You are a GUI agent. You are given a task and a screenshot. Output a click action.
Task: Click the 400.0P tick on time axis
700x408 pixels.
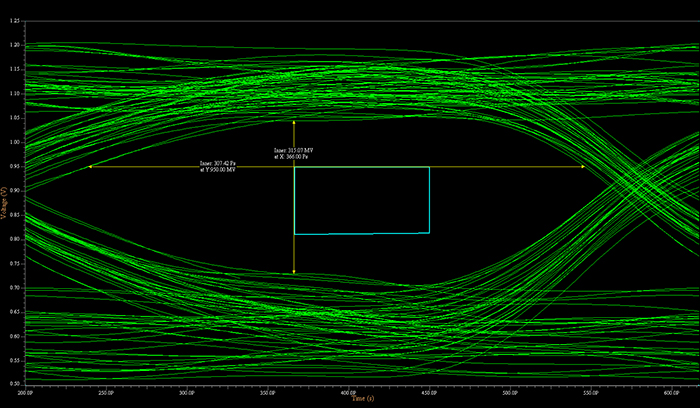pyautogui.click(x=347, y=393)
